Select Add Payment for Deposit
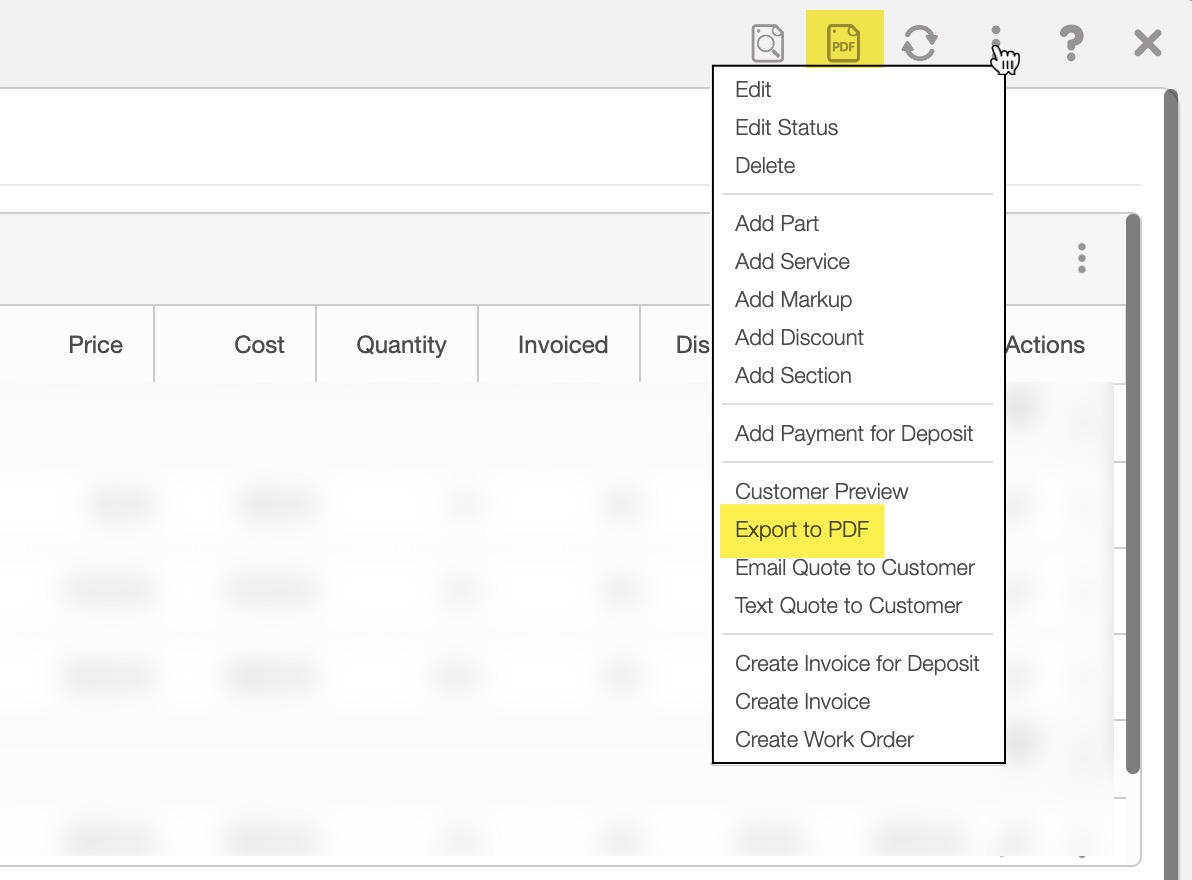This screenshot has width=1192, height=880. [854, 434]
